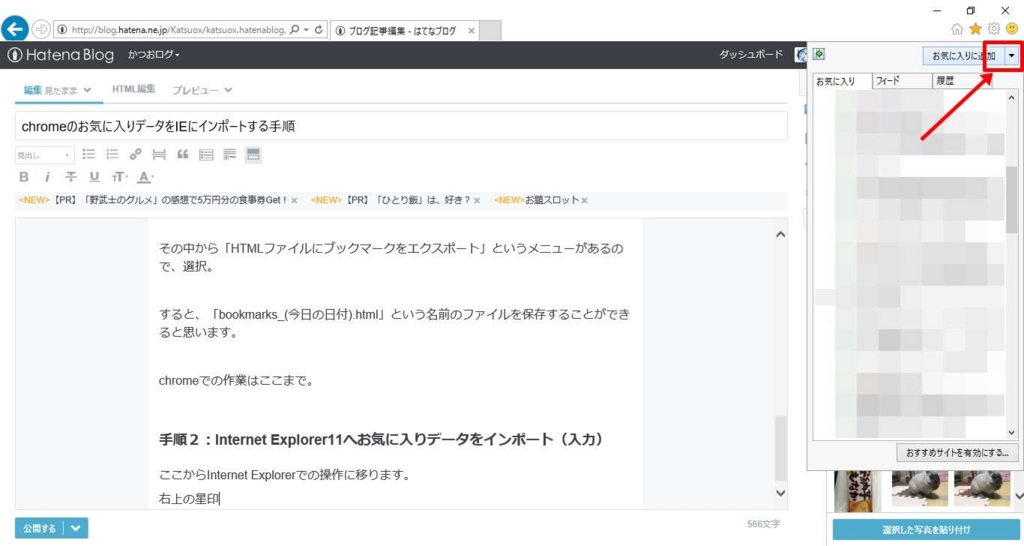The image size is (1024, 546).
Task: Toggle italic formatting
Action: (47, 176)
